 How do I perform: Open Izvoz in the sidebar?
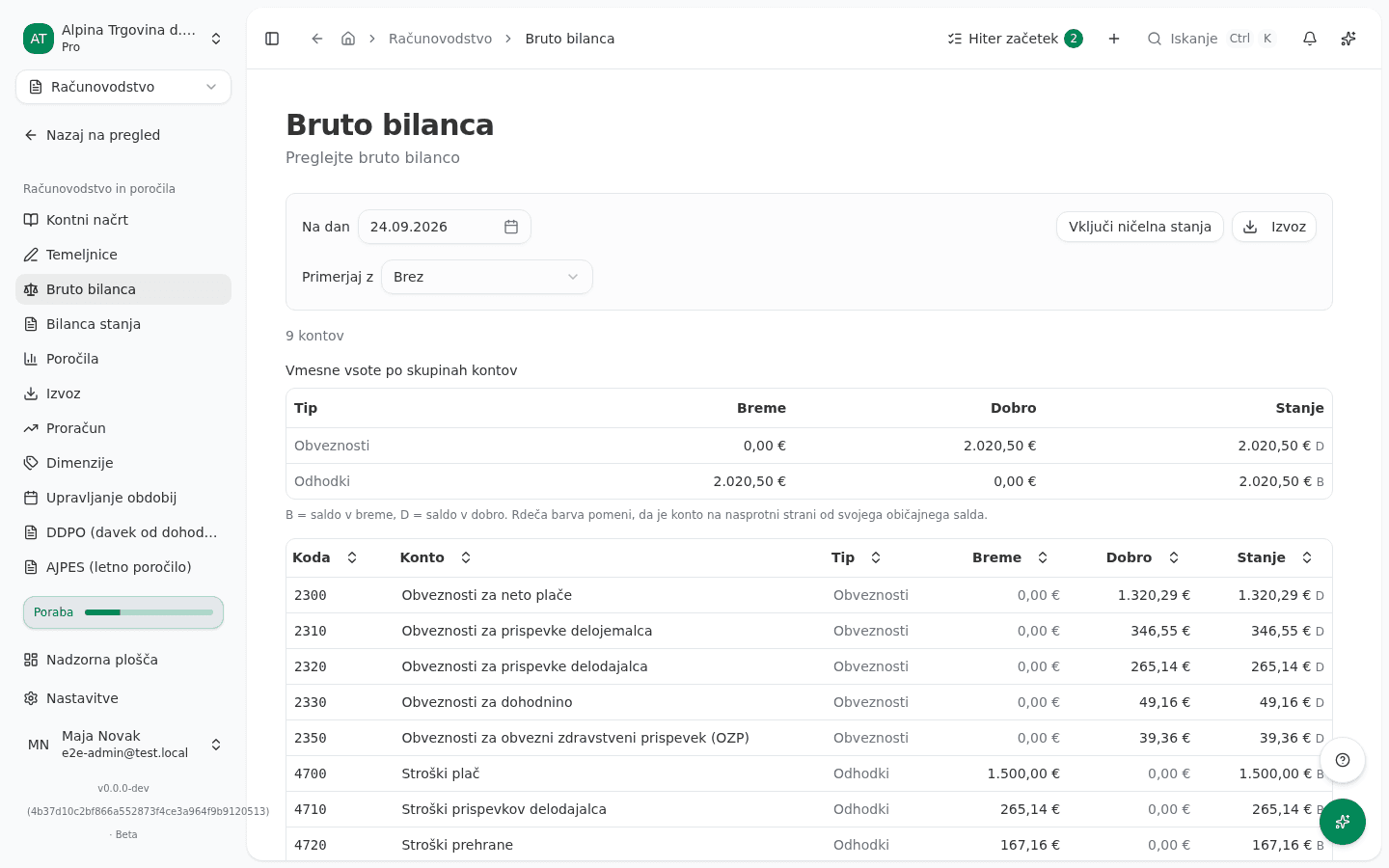pos(123,393)
